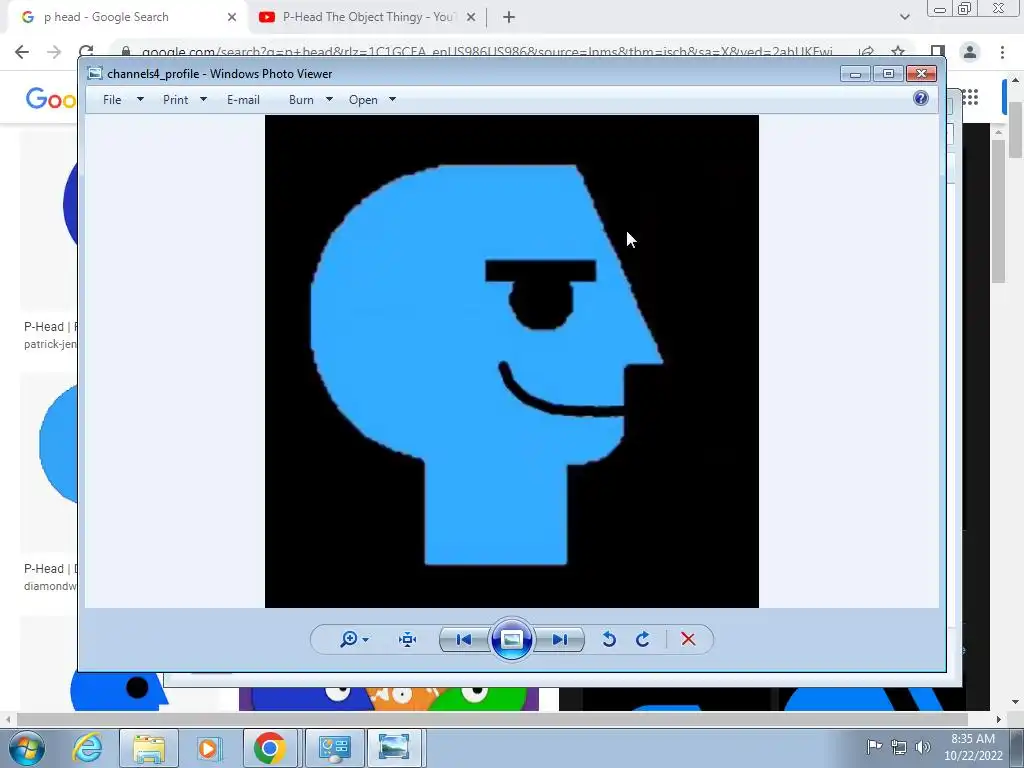Screen dimensions: 1024x768
Task: Rotate the image counterclockwise
Action: click(609, 639)
